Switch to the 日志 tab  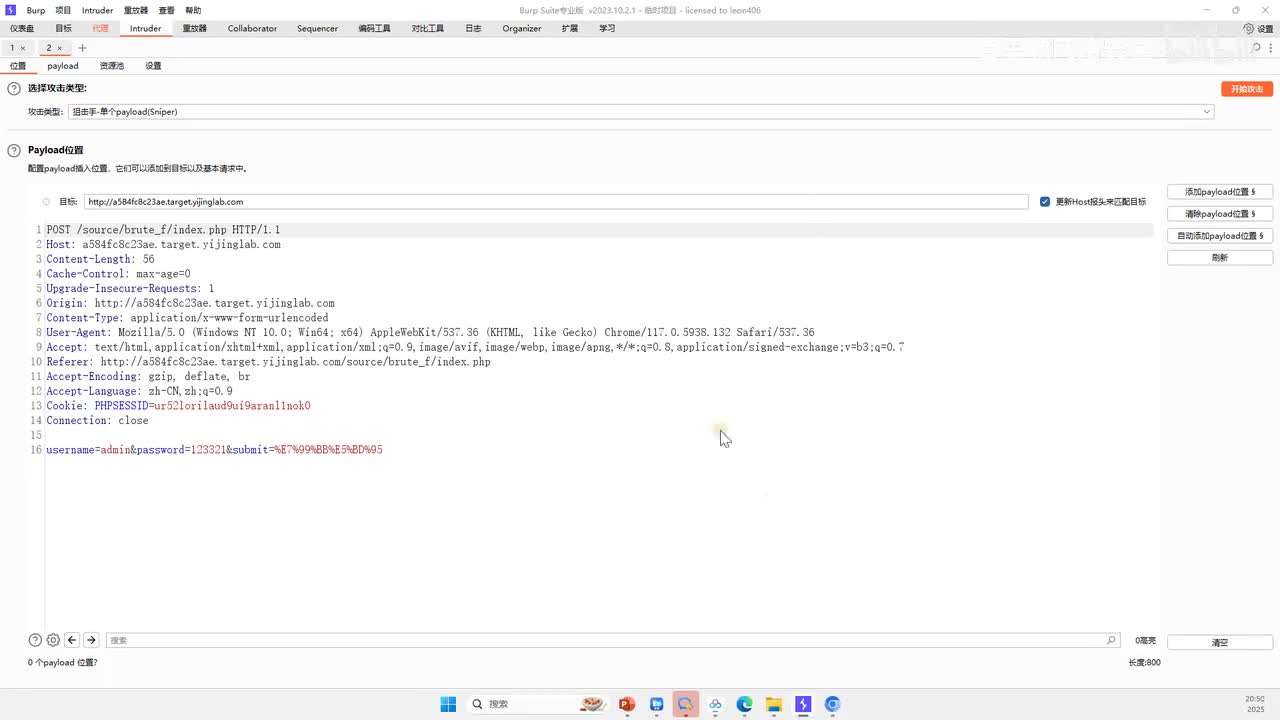point(473,29)
